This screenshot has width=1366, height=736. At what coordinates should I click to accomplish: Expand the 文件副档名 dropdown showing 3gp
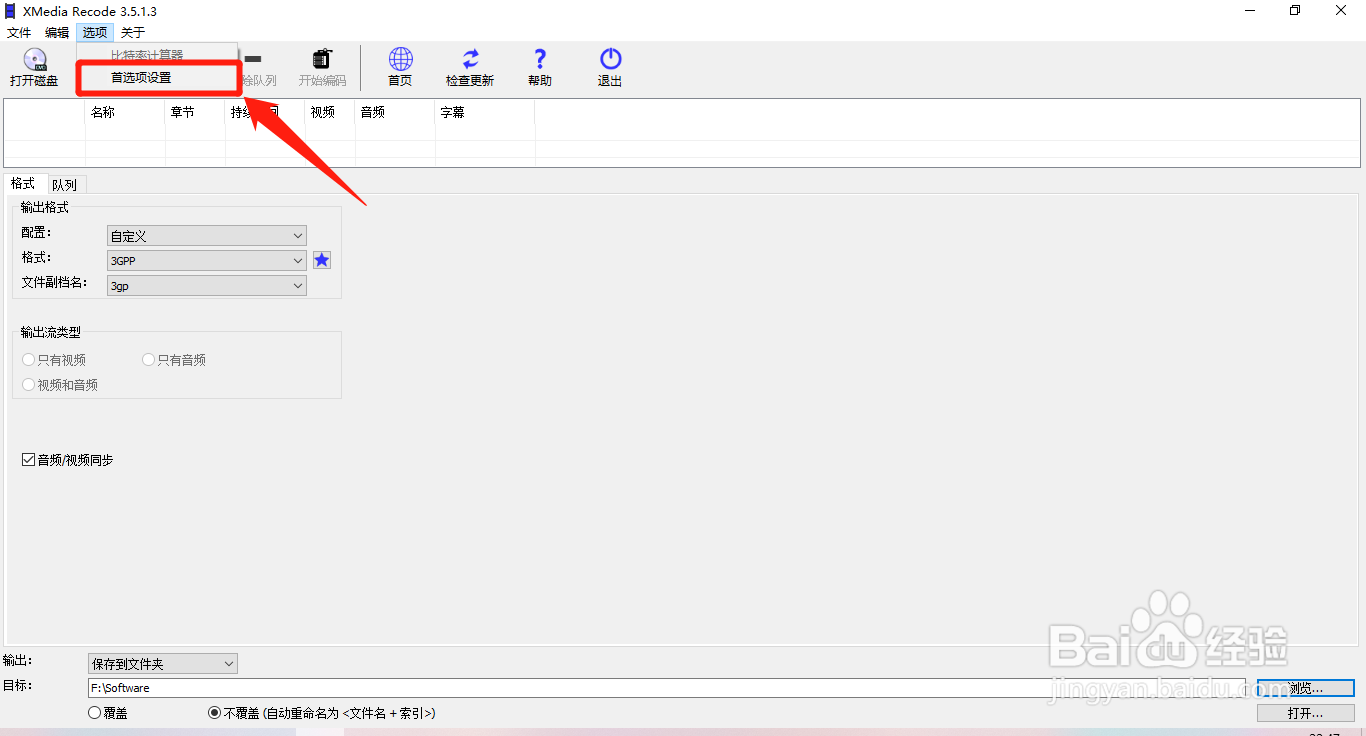pos(207,285)
